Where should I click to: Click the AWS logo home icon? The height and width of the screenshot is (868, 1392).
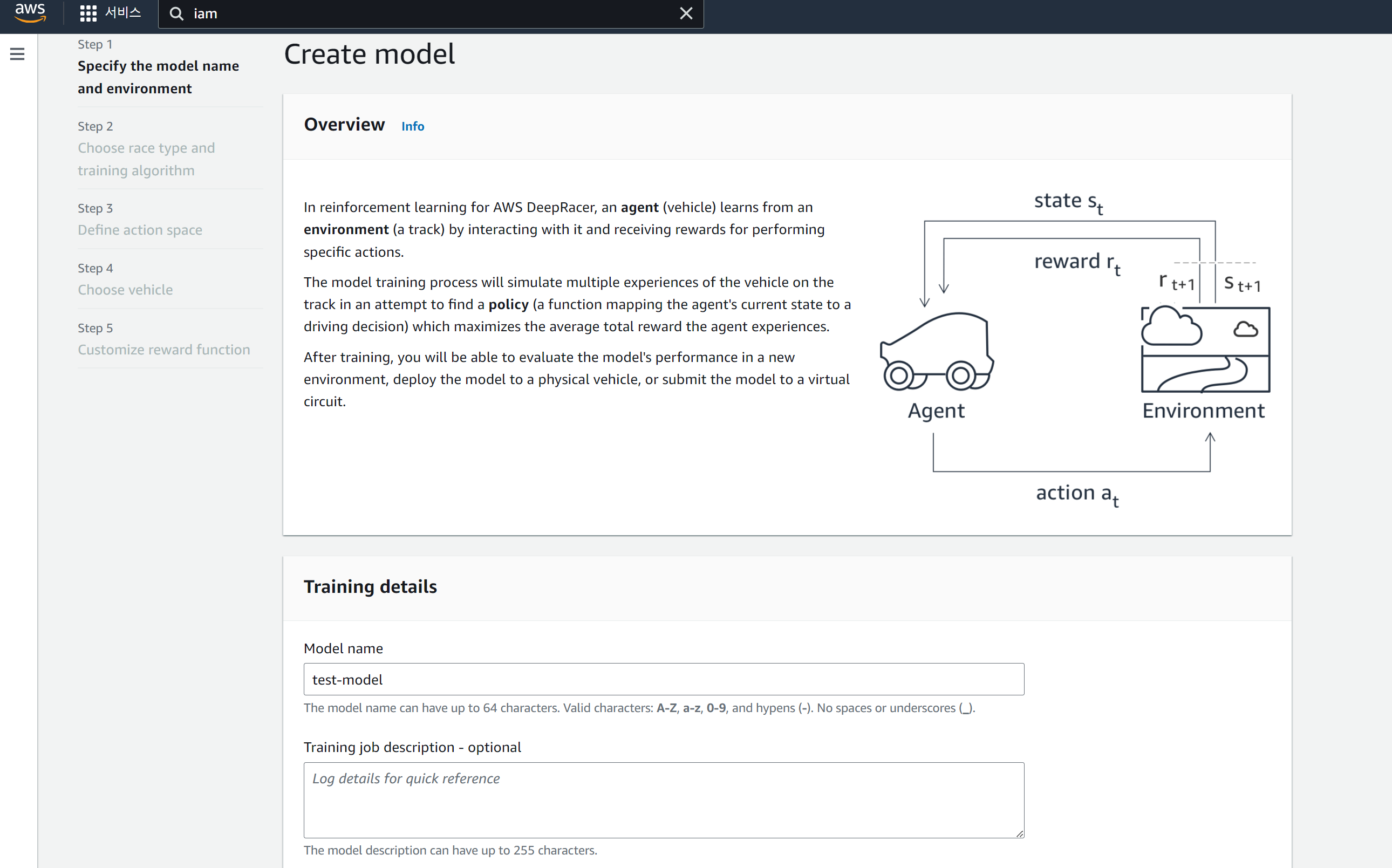30,12
